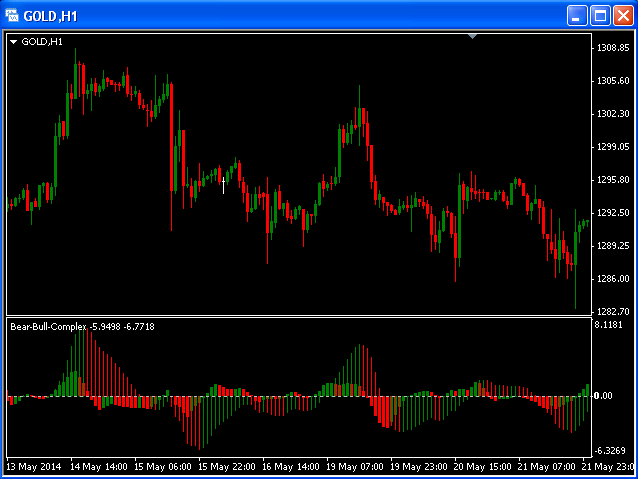Click the GOLD,H1 title bar text
The height and width of the screenshot is (480, 640).
click(x=50, y=16)
